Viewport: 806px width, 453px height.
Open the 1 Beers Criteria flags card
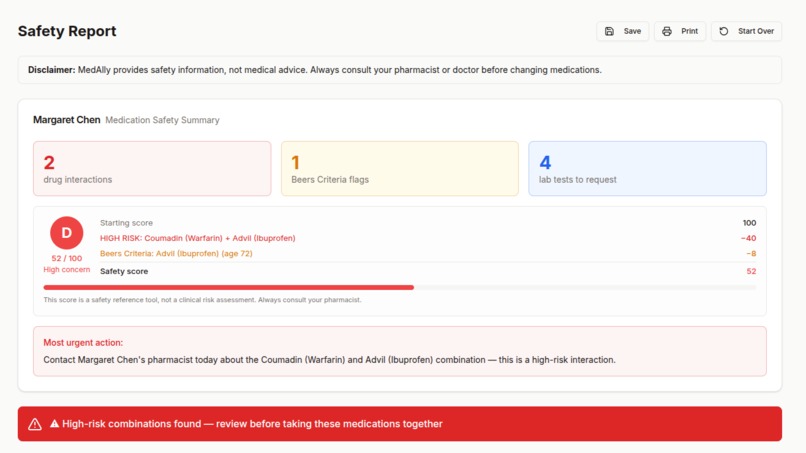[400, 169]
